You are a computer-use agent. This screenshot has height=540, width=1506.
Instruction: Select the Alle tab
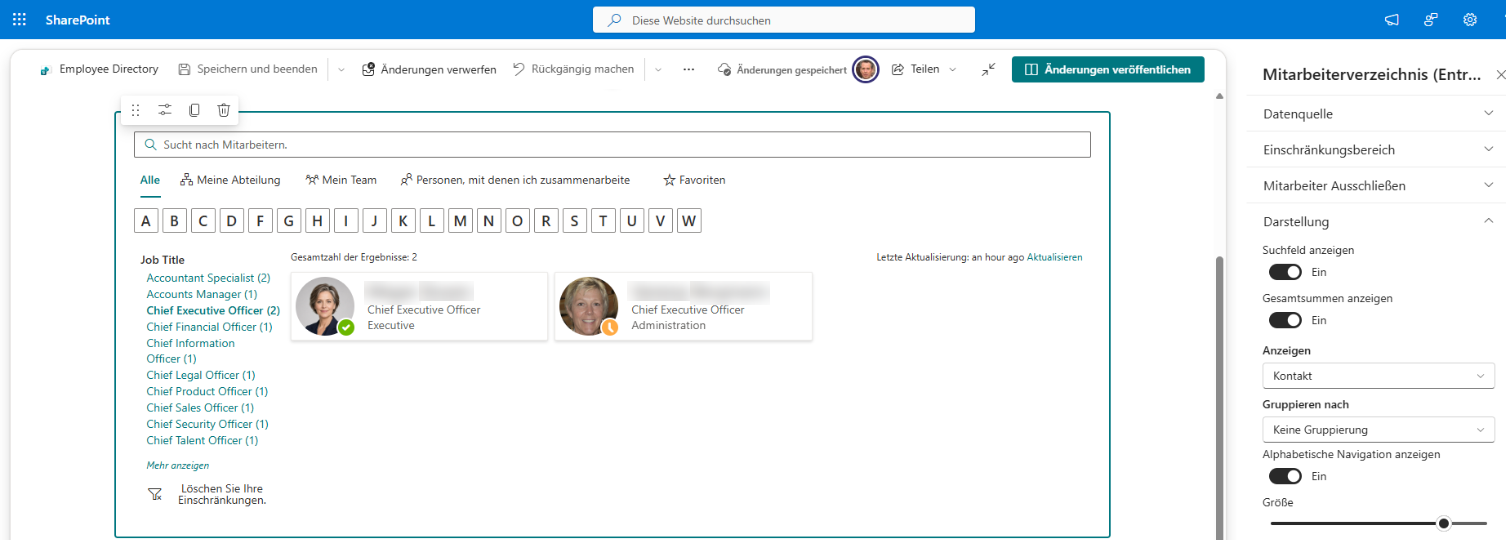pyautogui.click(x=150, y=180)
